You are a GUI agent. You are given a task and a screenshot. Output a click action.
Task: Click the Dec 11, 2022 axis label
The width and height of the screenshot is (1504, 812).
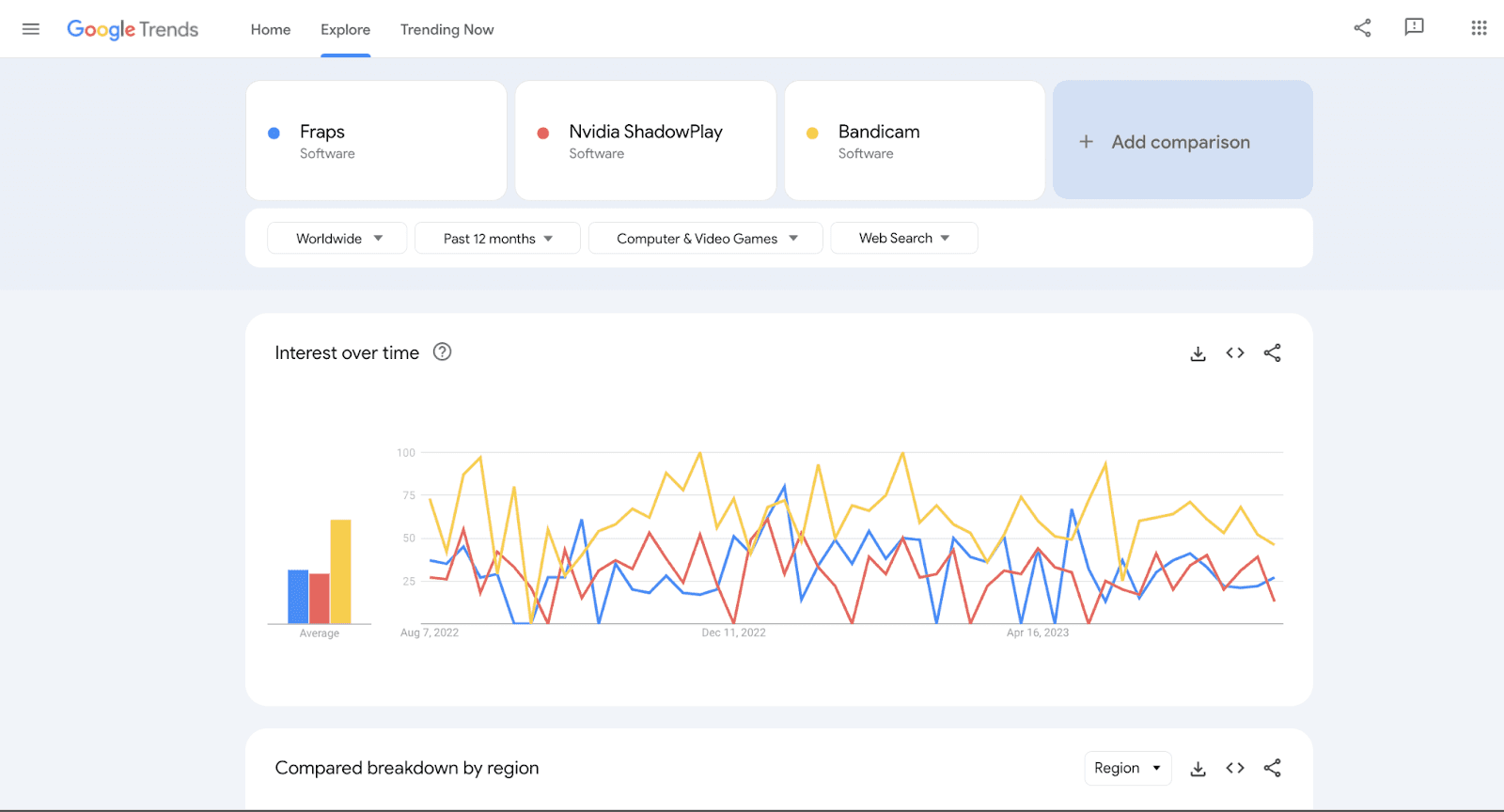click(x=733, y=632)
